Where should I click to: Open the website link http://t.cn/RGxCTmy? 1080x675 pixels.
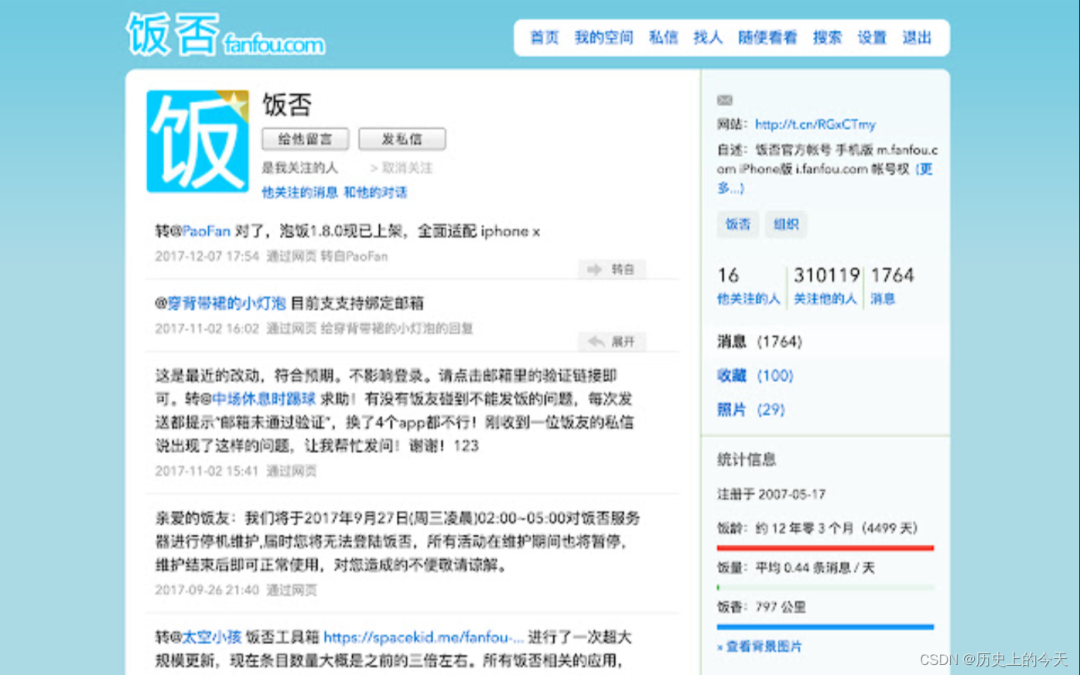click(x=816, y=125)
